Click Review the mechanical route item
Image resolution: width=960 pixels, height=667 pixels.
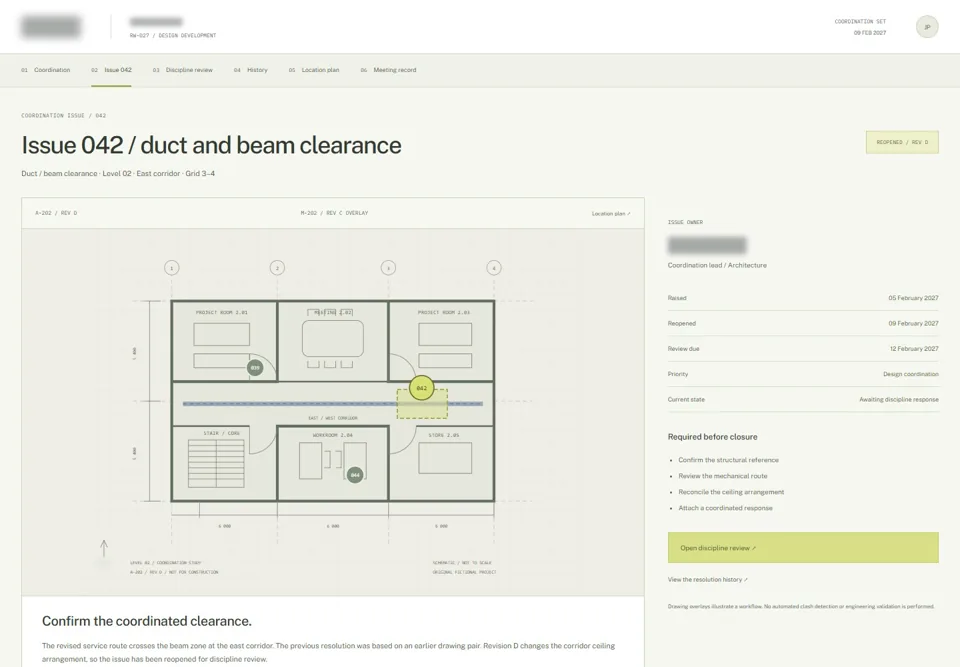(722, 476)
